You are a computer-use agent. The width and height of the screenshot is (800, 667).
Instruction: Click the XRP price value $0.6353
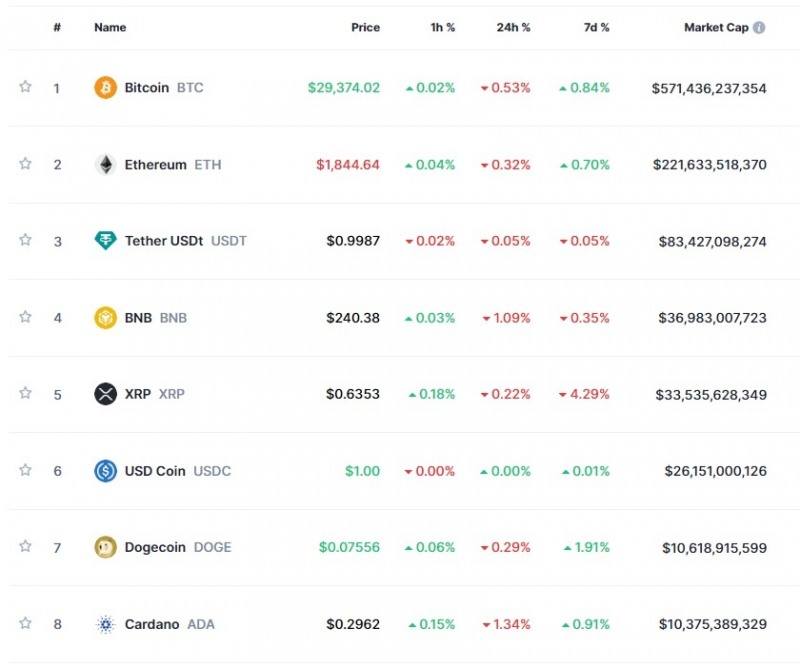[353, 394]
